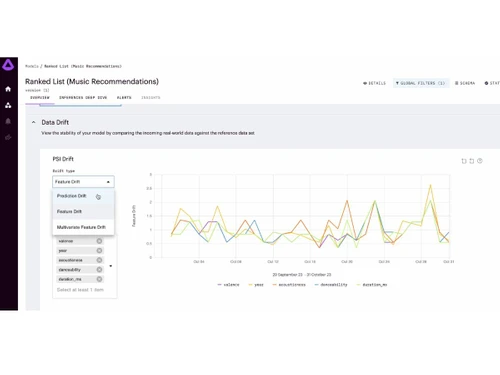Click the valence chip label

66,241
